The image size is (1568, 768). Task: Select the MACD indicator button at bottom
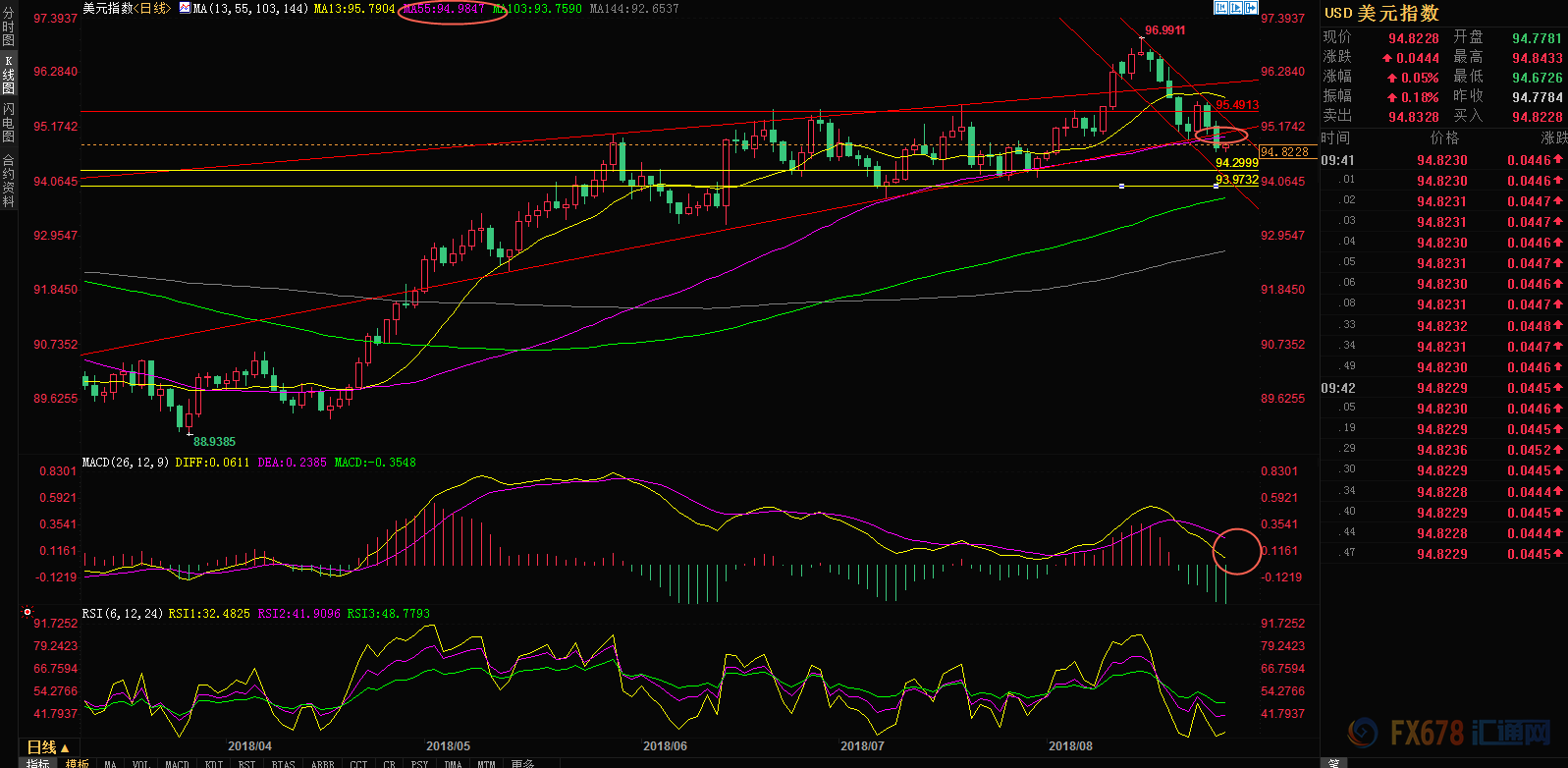coord(177,763)
